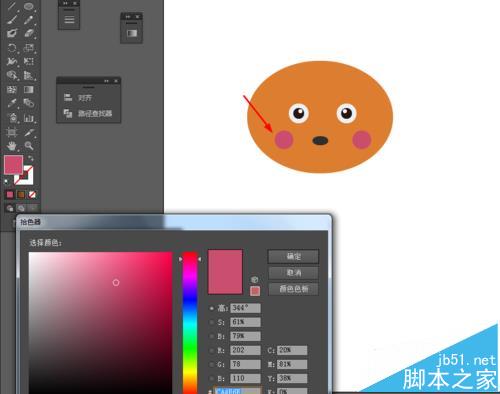Expand the gradient mini panel double arrows
The width and height of the screenshot is (500, 394).
click(x=128, y=16)
